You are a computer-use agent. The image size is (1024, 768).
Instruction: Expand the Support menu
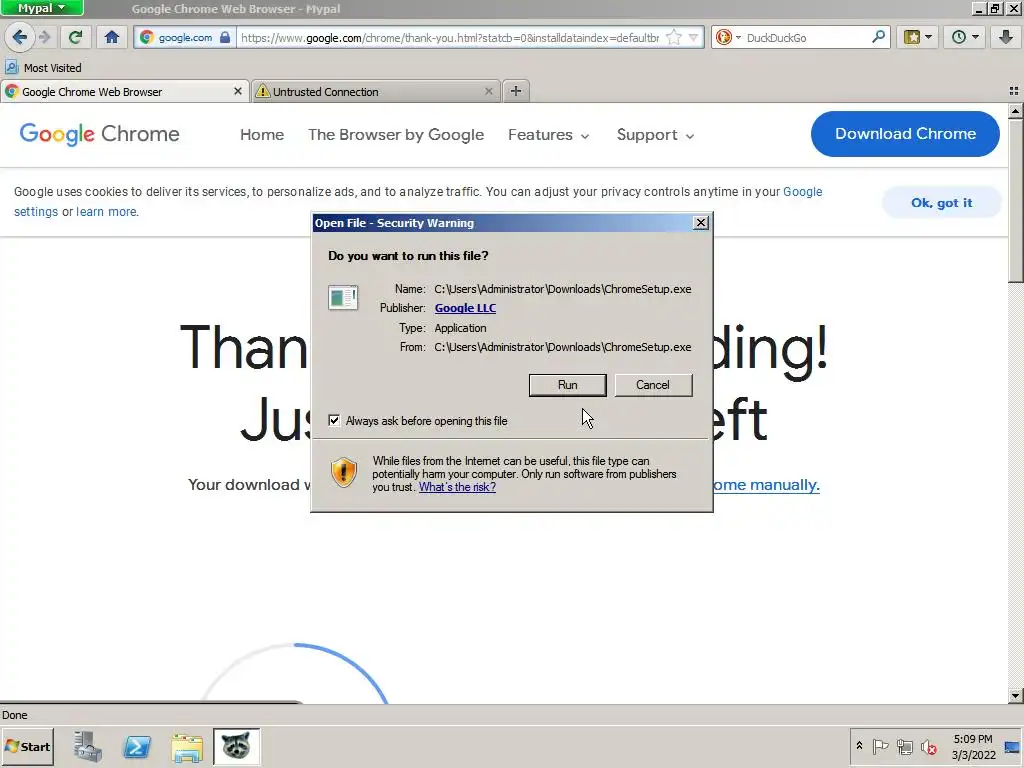pyautogui.click(x=656, y=135)
